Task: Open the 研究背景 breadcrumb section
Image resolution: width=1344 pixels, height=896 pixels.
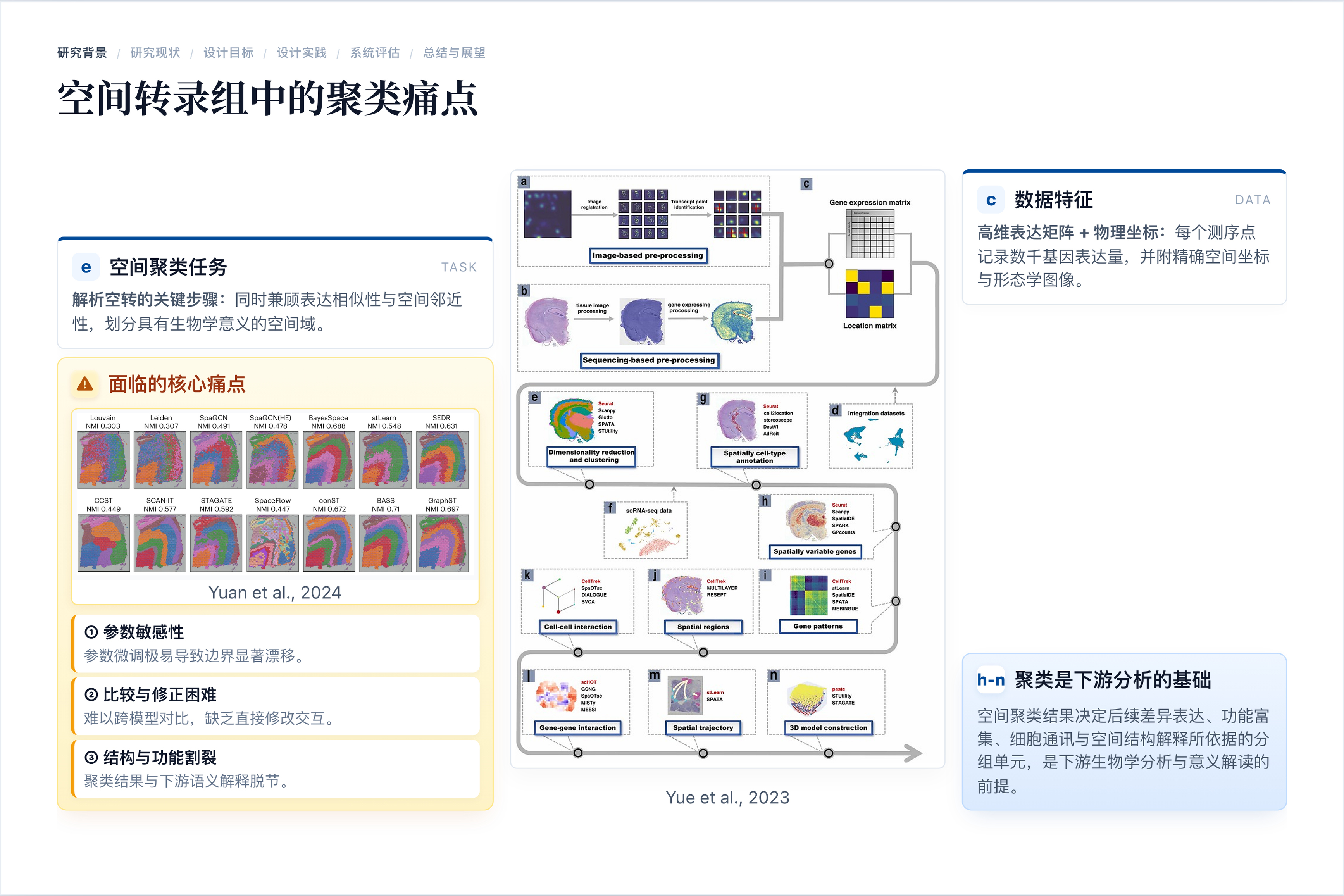Action: pyautogui.click(x=82, y=53)
